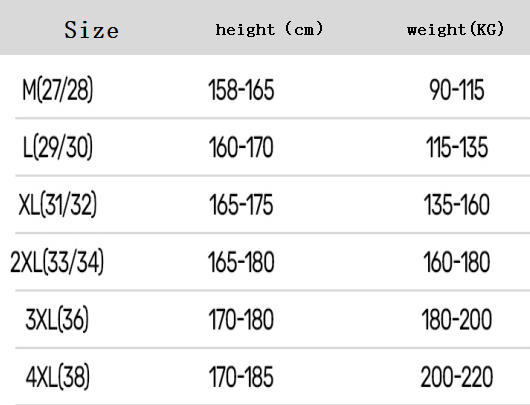Click the height (cm) column header
530x405 pixels.
[269, 29]
